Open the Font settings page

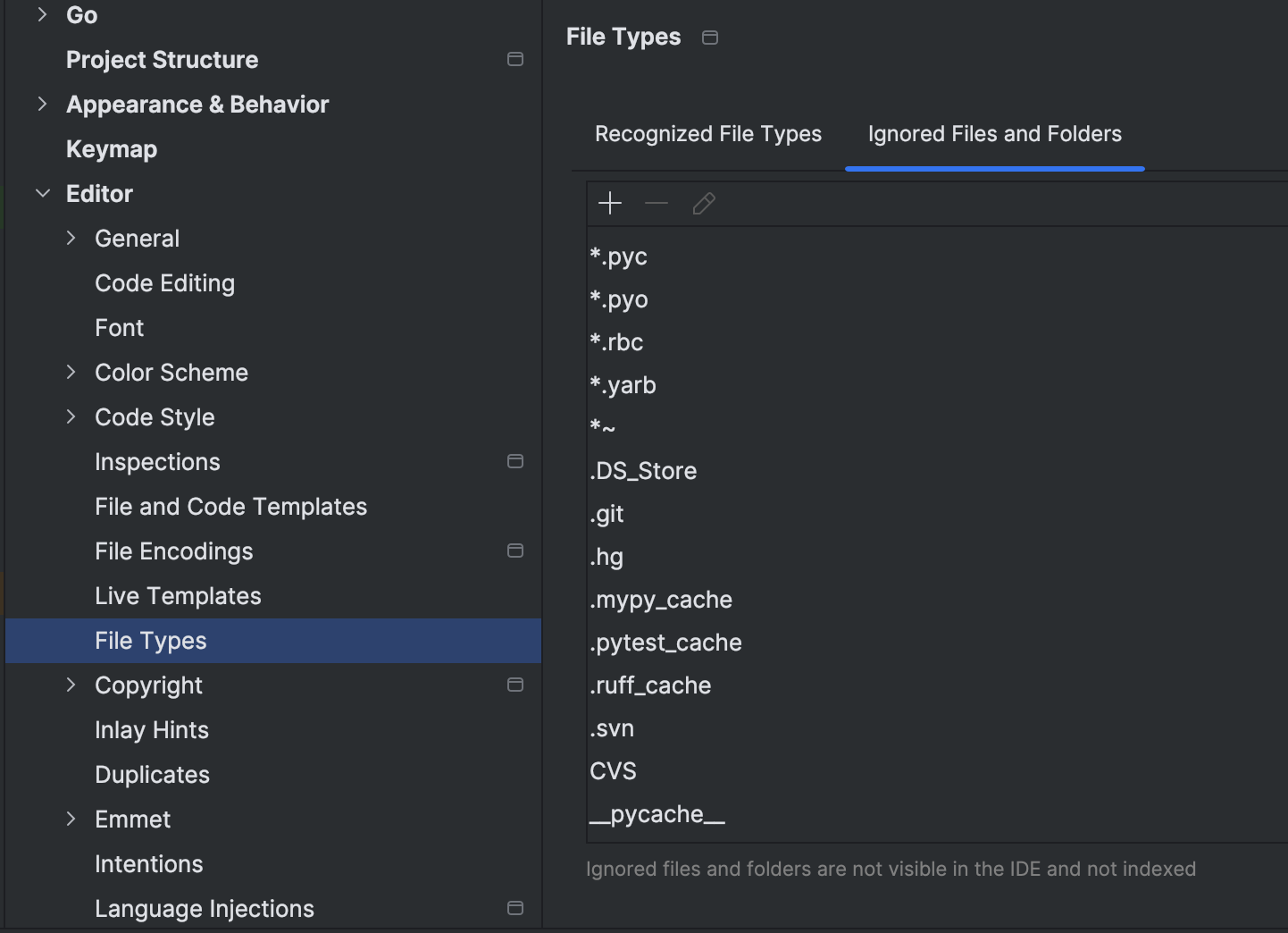point(119,327)
